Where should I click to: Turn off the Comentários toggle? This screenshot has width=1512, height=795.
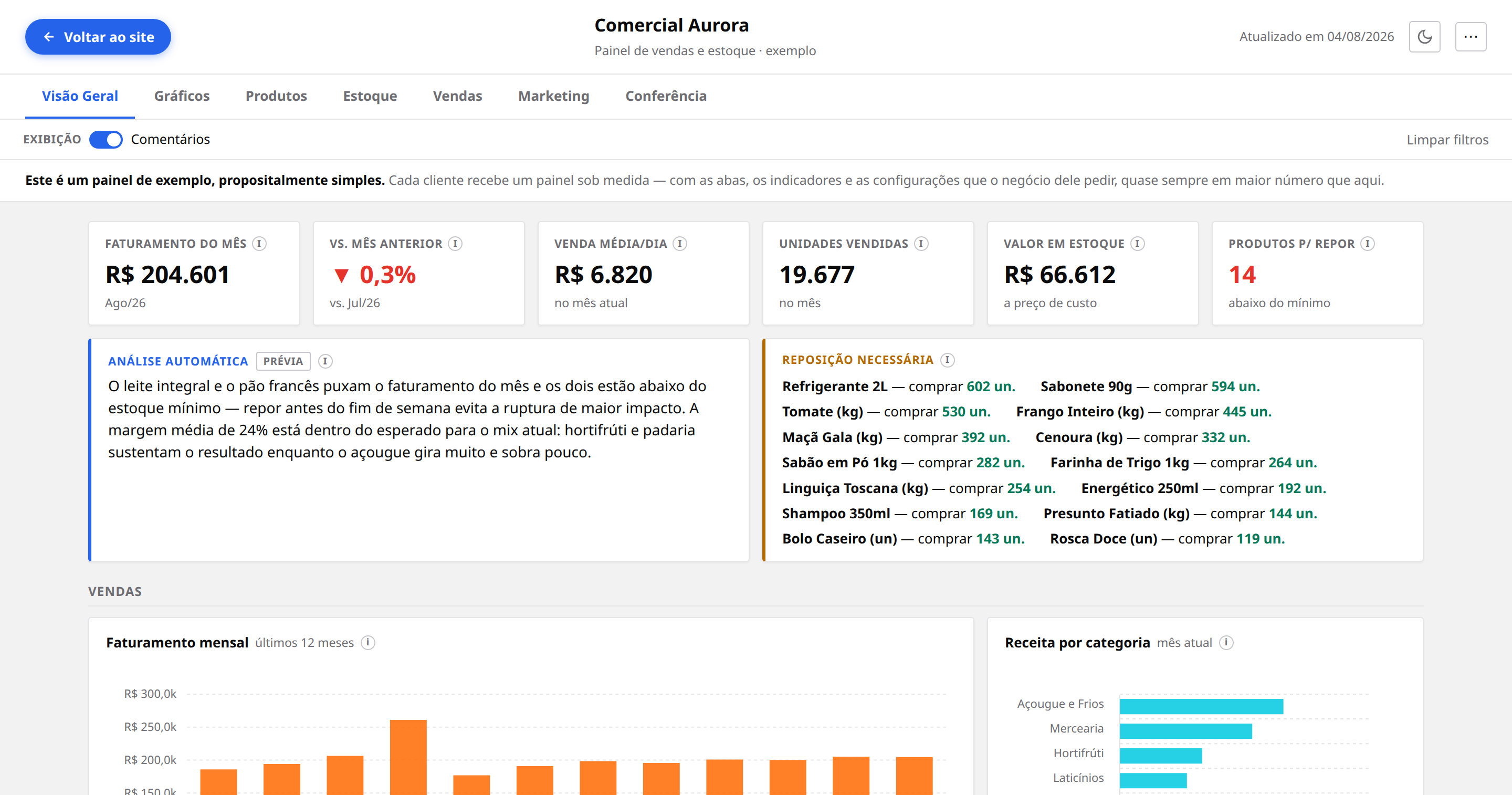tap(106, 140)
